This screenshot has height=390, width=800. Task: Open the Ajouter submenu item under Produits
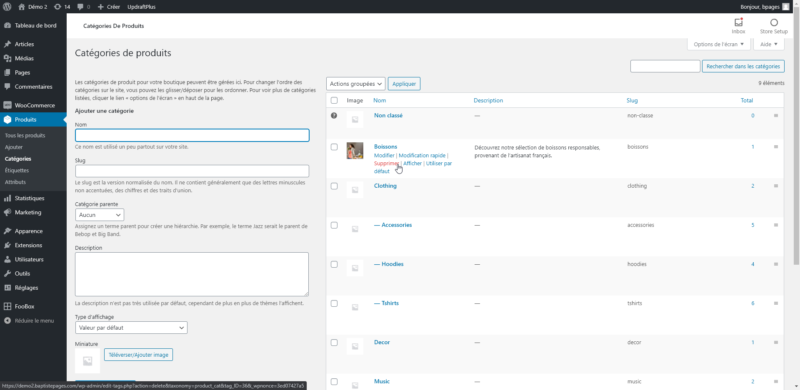(14, 148)
